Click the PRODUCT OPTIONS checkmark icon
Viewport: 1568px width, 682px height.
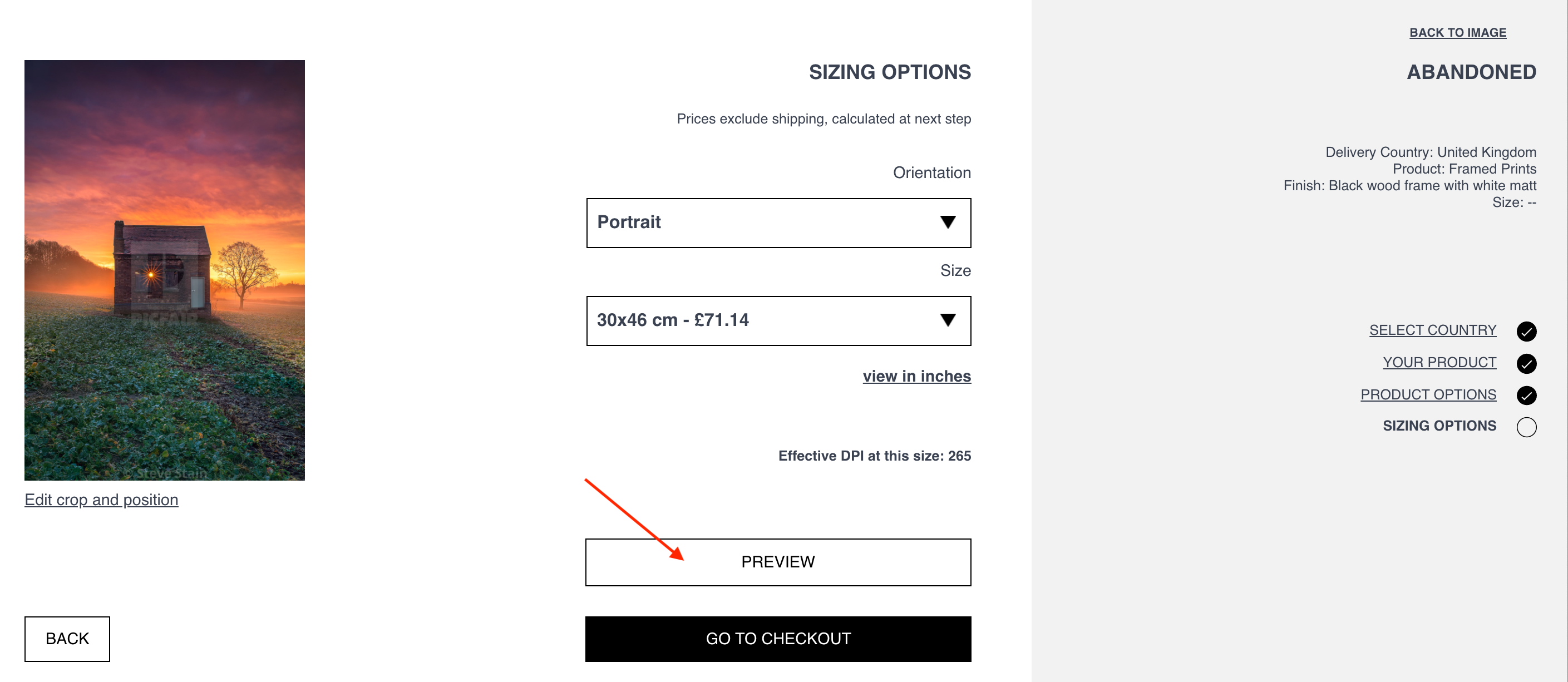pos(1527,396)
